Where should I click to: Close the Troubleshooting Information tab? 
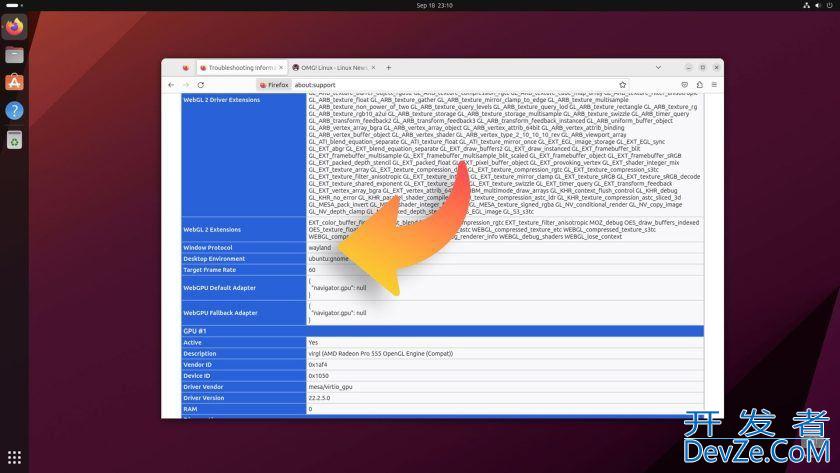pyautogui.click(x=281, y=67)
